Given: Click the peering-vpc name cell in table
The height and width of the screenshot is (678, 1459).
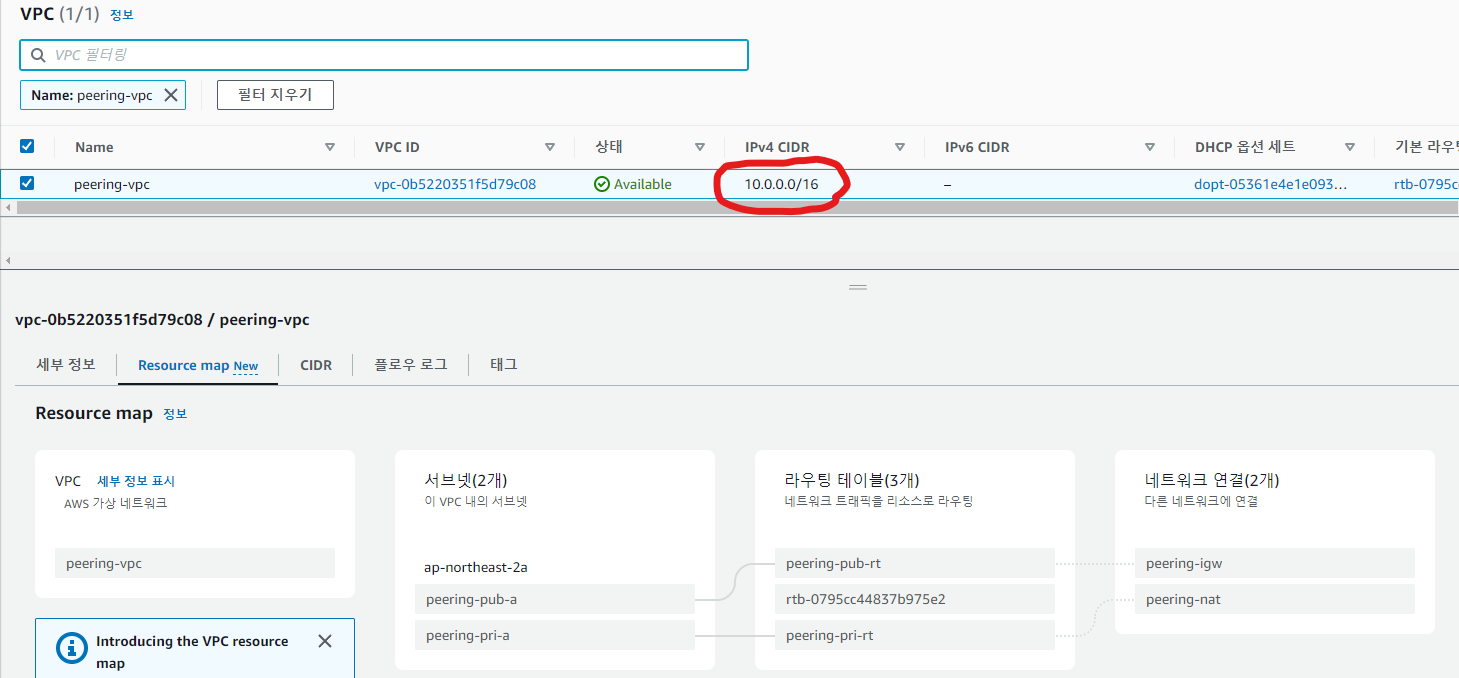Looking at the screenshot, I should pos(112,184).
